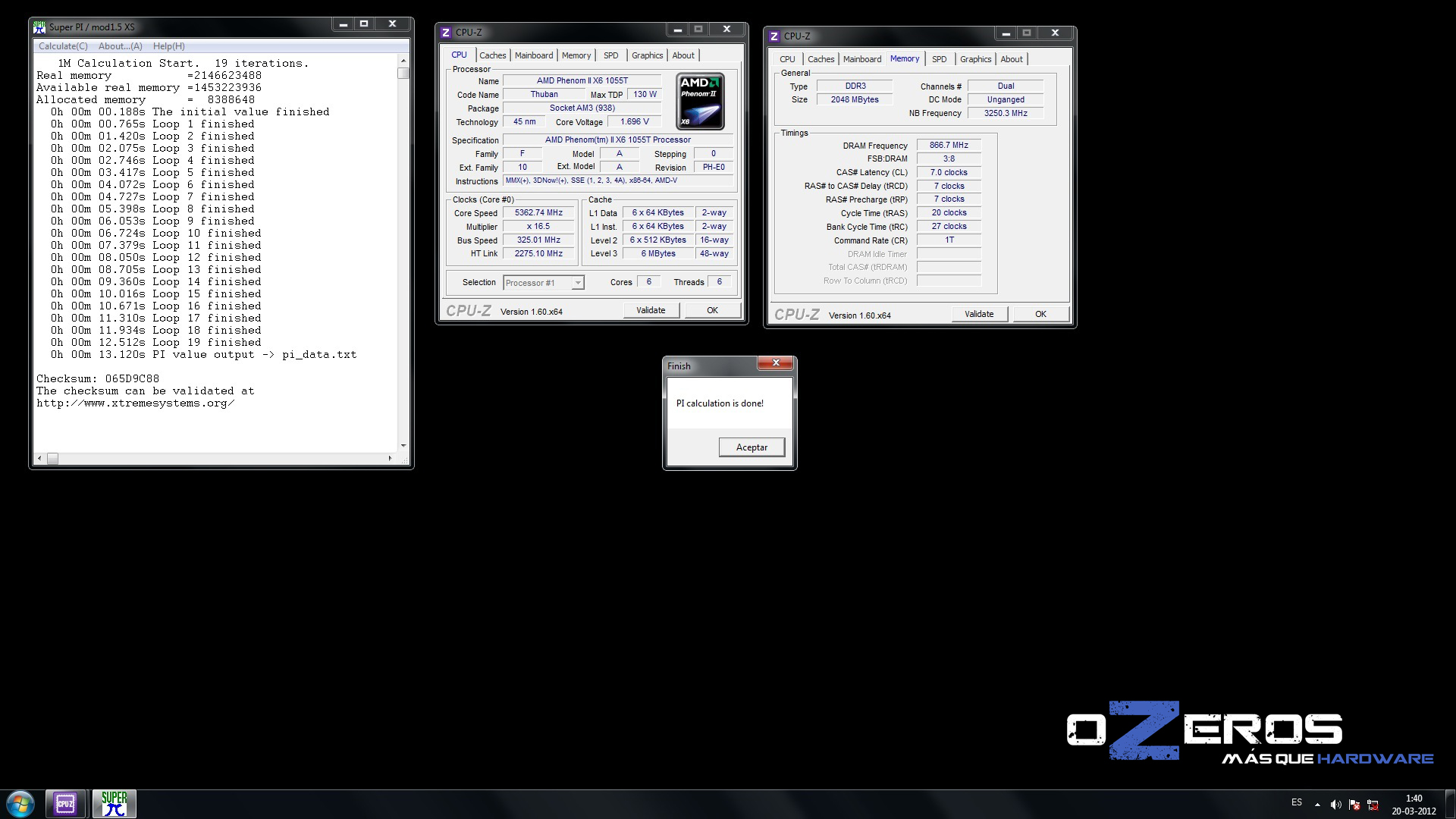Select Memory tab in first CPU-Z window
Screen dimensions: 1456x819
[x=576, y=55]
